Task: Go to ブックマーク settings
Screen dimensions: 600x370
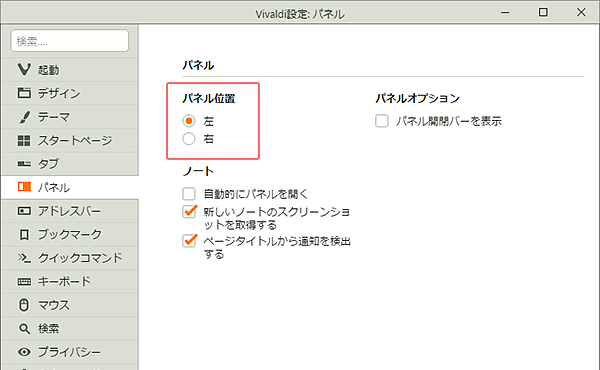Action: click(70, 235)
